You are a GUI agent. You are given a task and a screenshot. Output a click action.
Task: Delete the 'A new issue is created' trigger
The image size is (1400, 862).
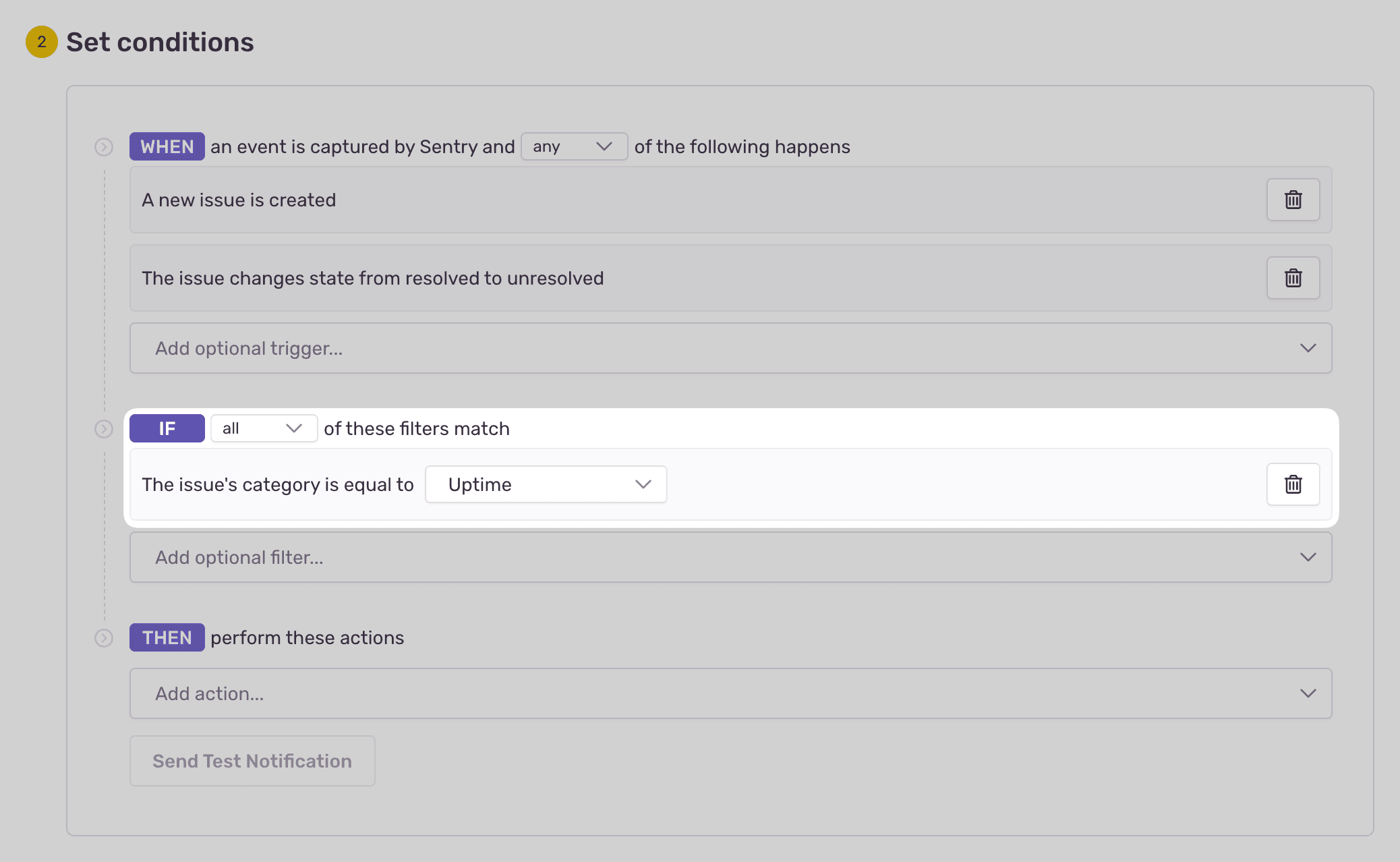coord(1293,200)
